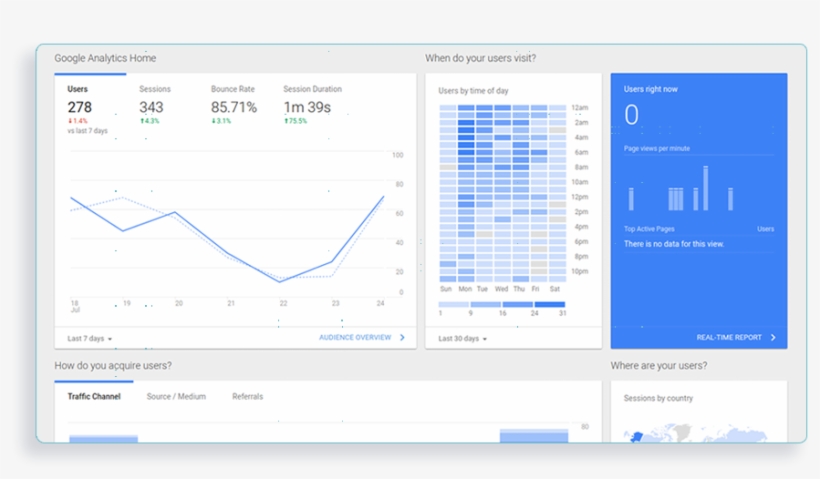The image size is (820, 479).
Task: Open the Last 7 days dropdown
Action: coord(90,338)
